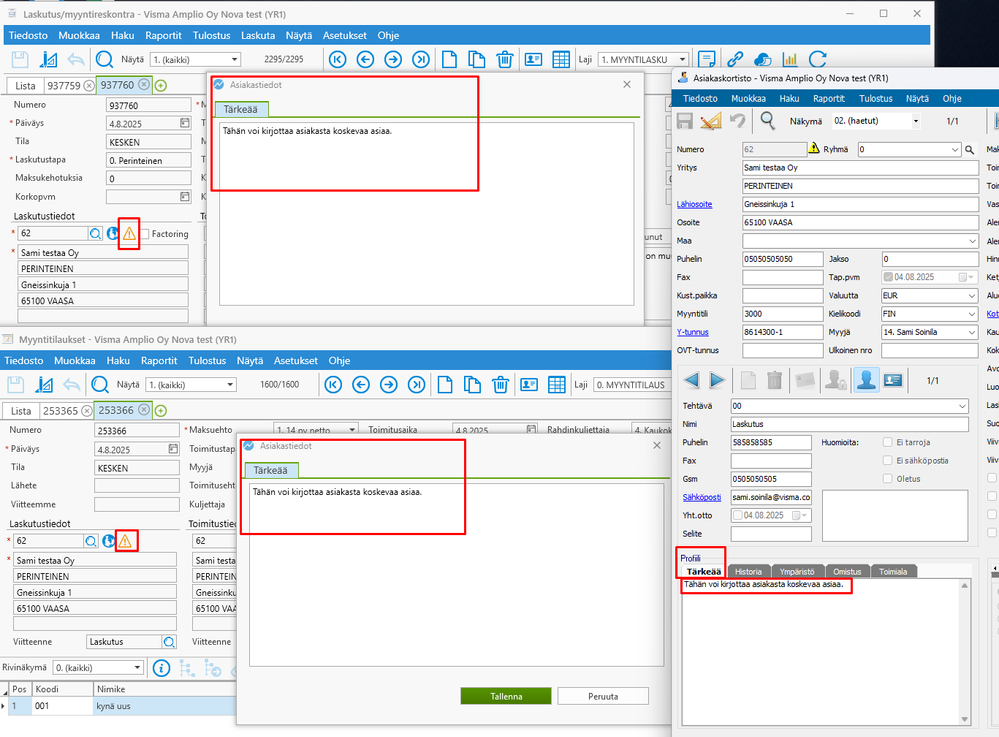
Task: Open Laji dropdown showing MYYNTILASKU
Action: [x=683, y=60]
